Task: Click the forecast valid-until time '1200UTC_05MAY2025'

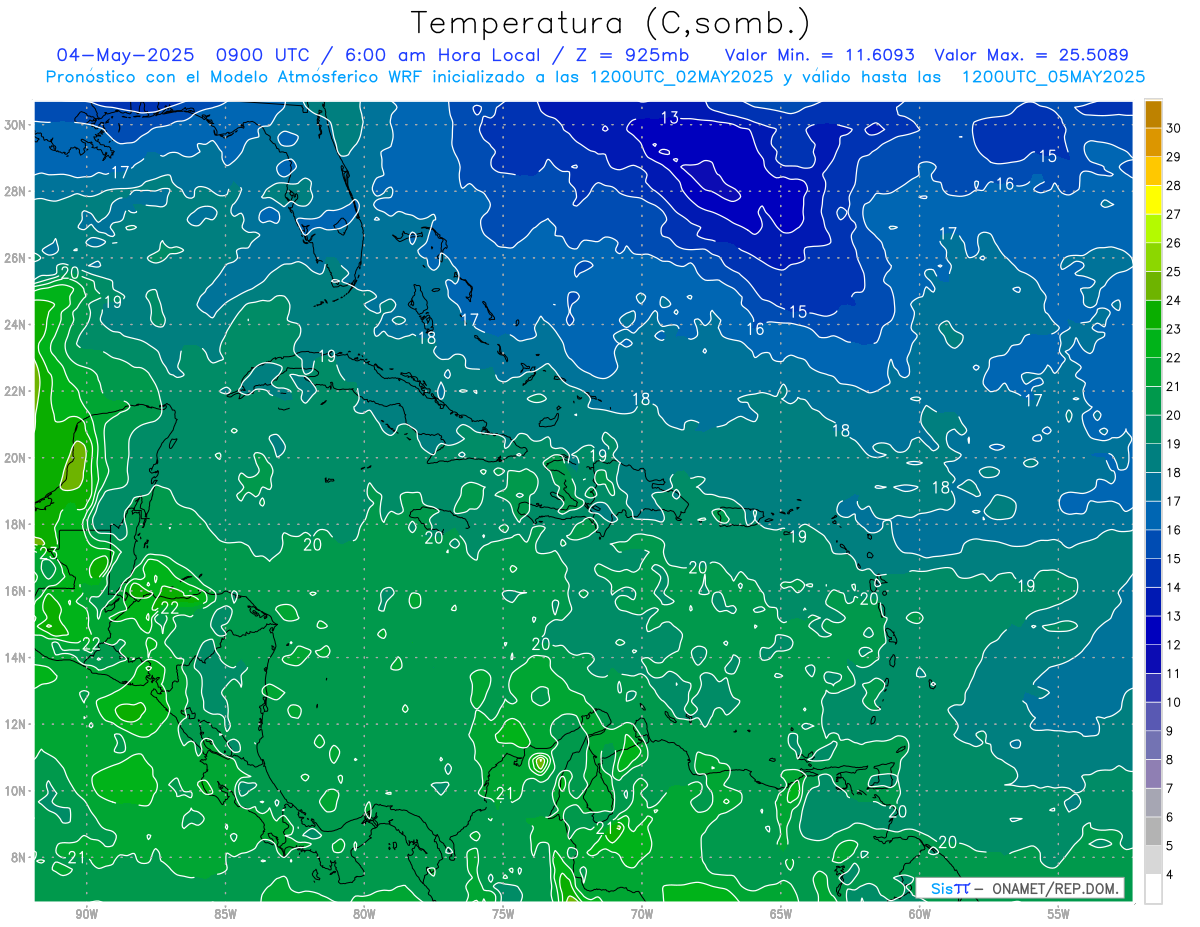Action: pyautogui.click(x=1053, y=77)
